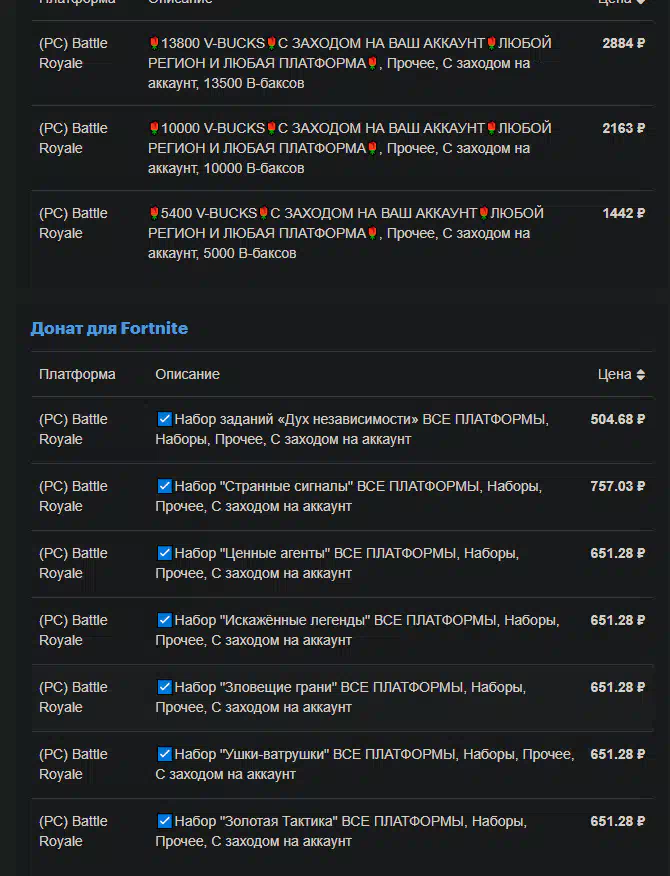Viewport: 670px width, 876px height.
Task: Sort the Донат table by the Цена header
Action: coord(614,374)
